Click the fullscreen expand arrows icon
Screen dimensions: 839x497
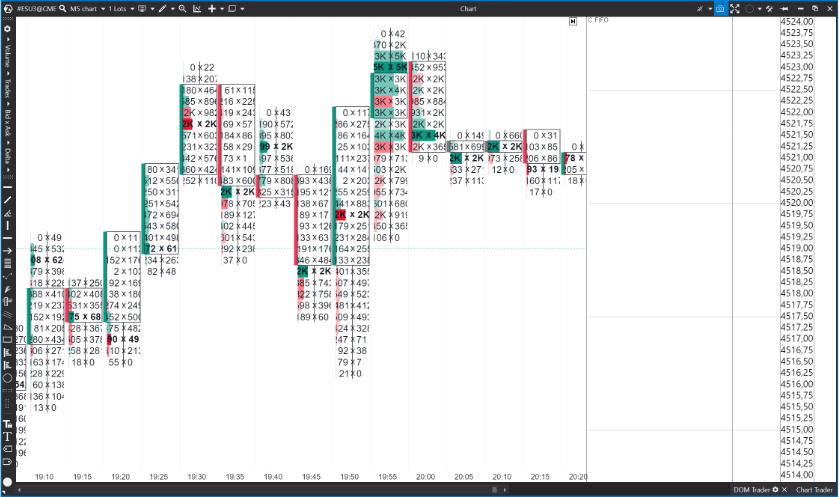click(735, 9)
